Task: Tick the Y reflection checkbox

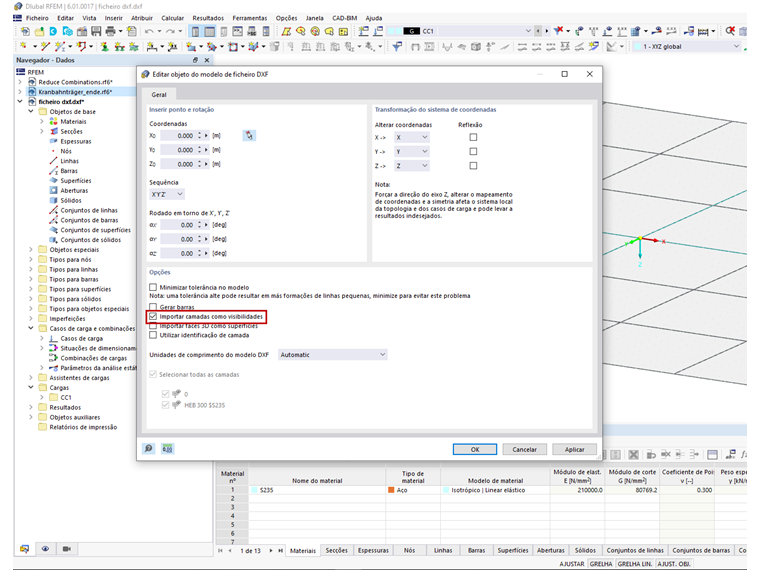Action: tap(473, 151)
